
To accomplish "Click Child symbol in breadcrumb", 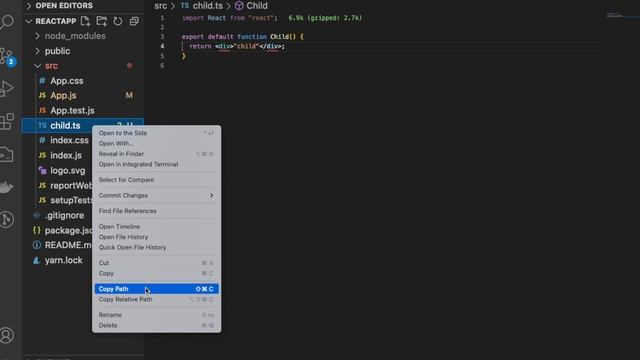I will tap(257, 6).
